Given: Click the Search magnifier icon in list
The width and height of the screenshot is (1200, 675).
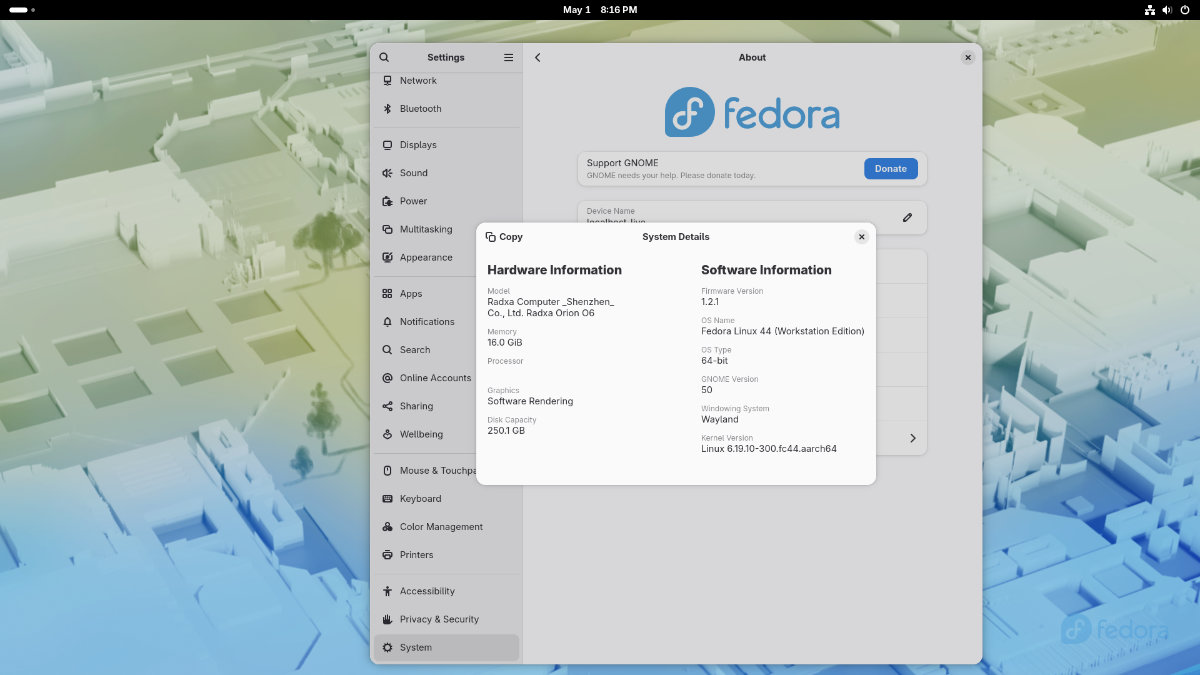Looking at the screenshot, I should 387,350.
